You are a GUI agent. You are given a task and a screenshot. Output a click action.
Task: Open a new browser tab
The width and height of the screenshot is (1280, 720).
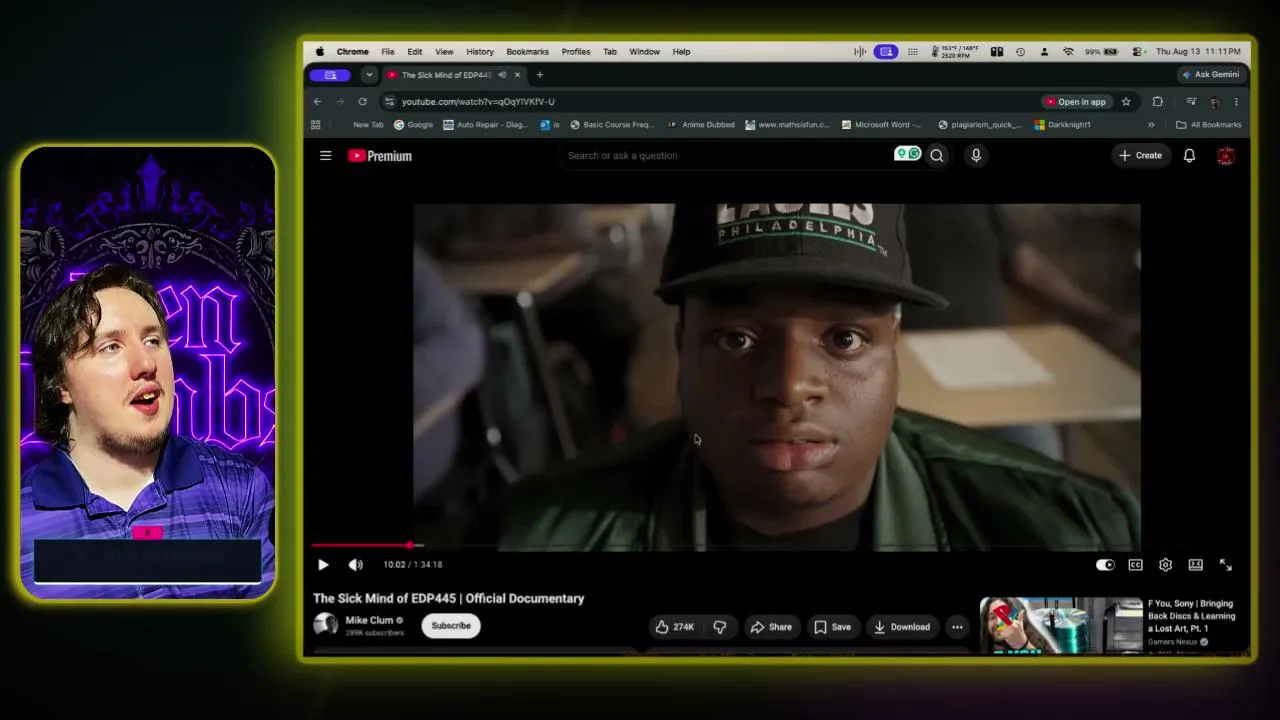click(x=540, y=74)
